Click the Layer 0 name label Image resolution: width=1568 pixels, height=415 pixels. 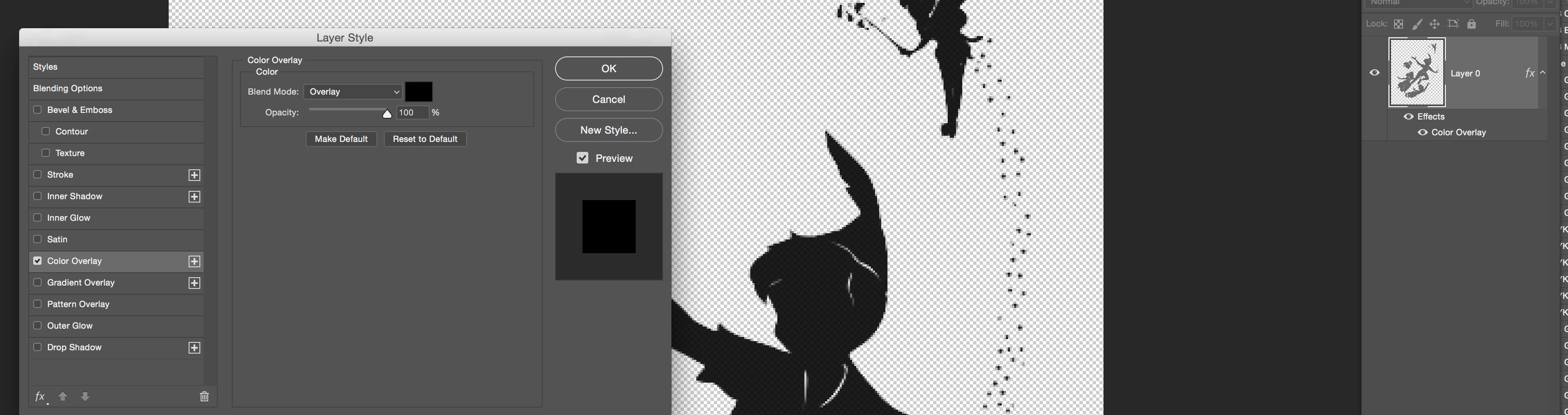(1465, 73)
